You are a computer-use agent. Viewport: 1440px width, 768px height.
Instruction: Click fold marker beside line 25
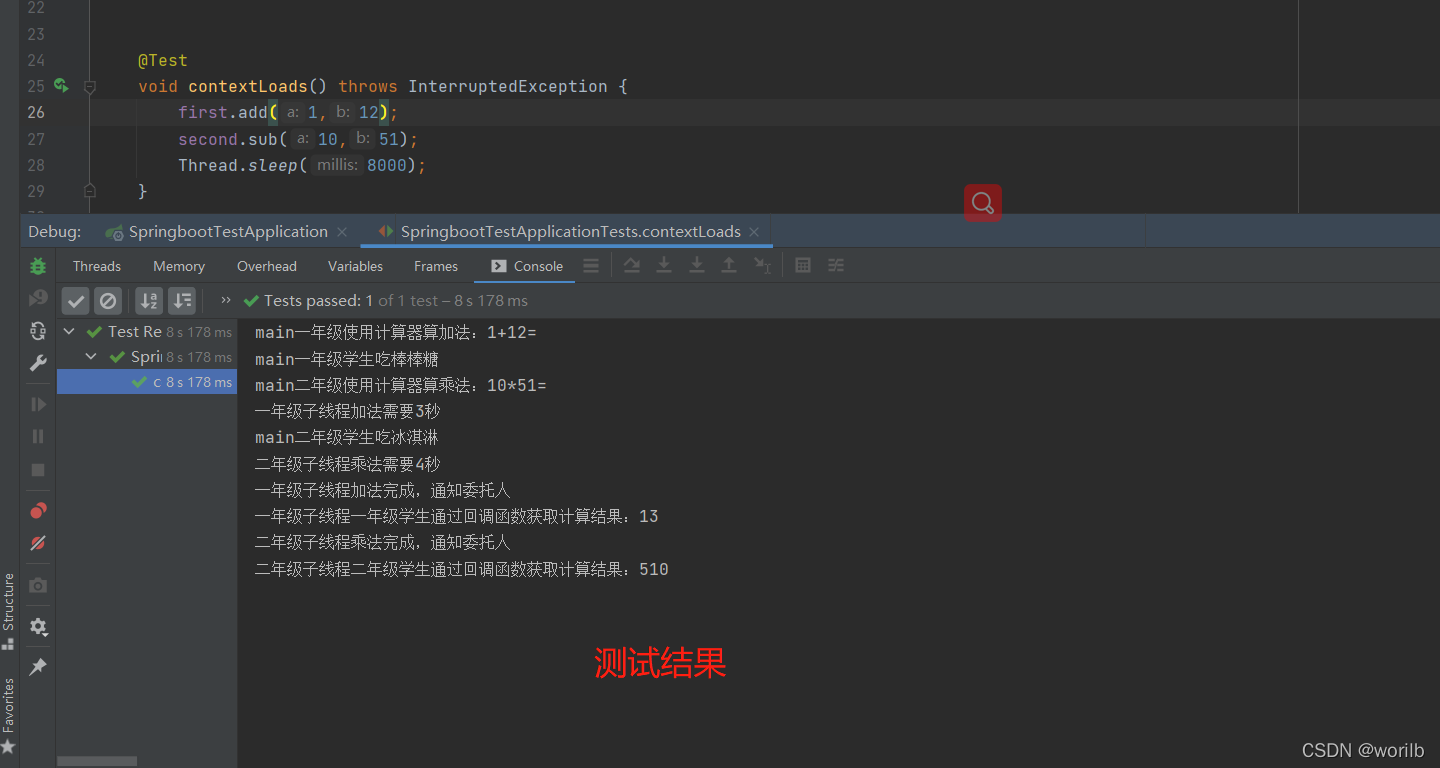[90, 87]
